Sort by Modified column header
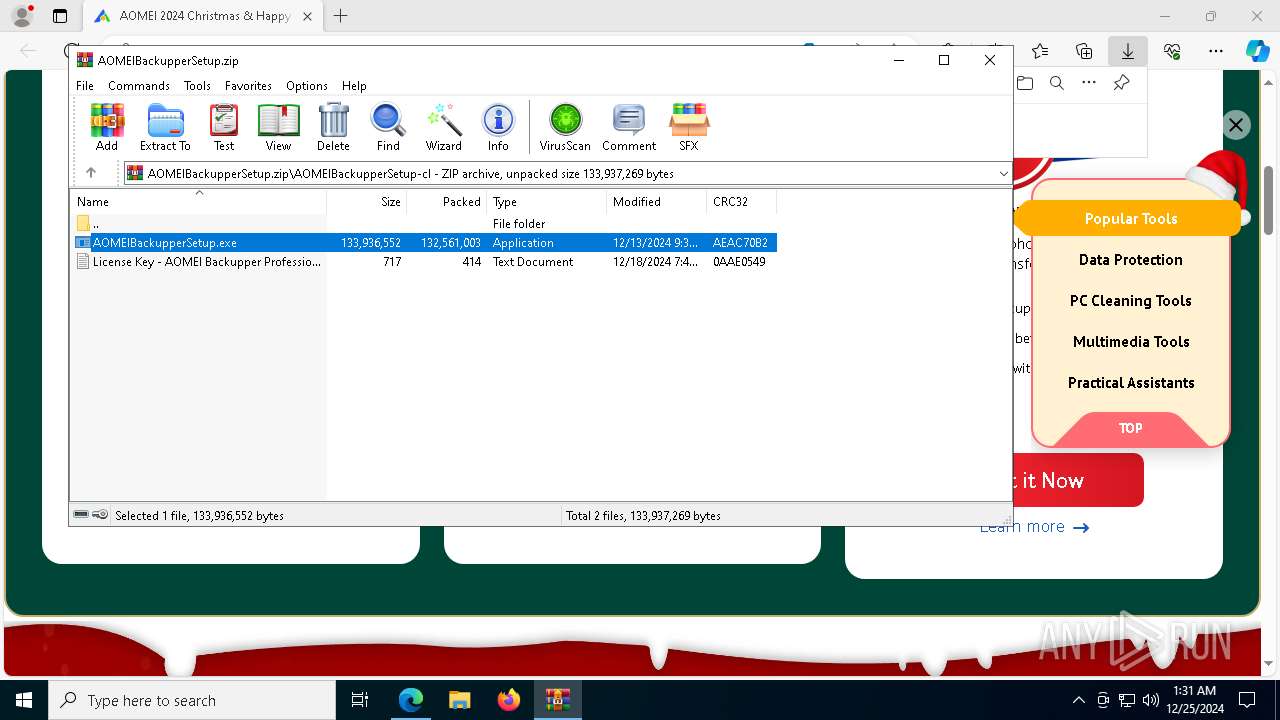The image size is (1280, 720). pyautogui.click(x=656, y=202)
